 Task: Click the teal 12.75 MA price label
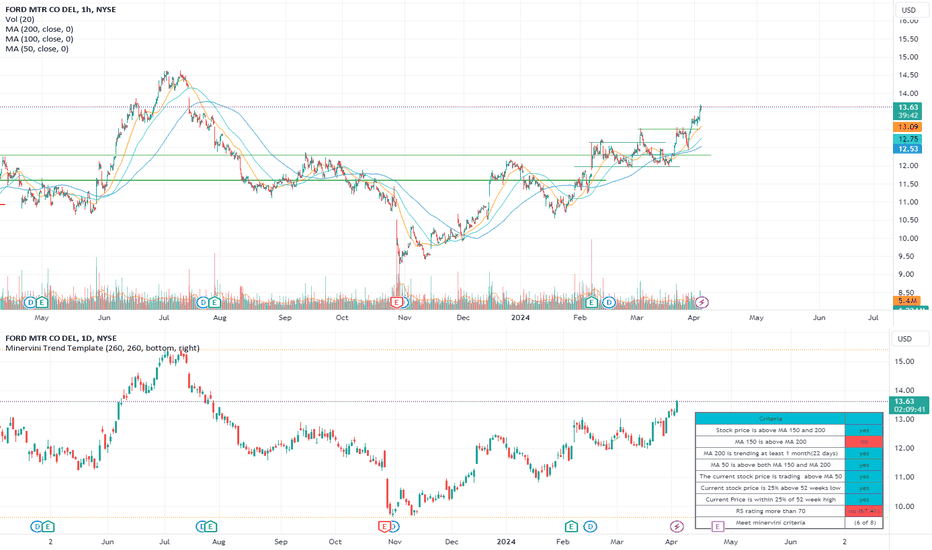(x=908, y=139)
